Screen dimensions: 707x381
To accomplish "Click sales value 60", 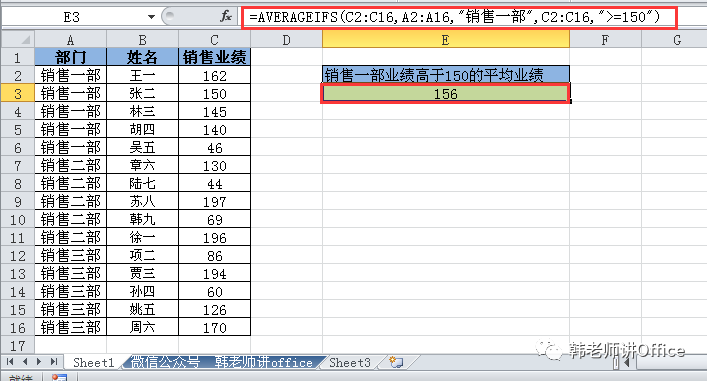I will 215,292.
